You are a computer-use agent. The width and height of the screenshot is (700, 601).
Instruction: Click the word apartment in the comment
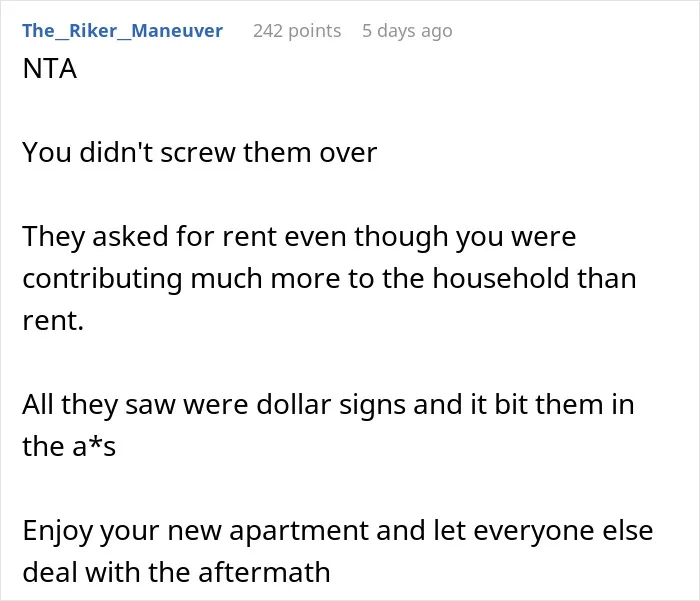pos(299,532)
